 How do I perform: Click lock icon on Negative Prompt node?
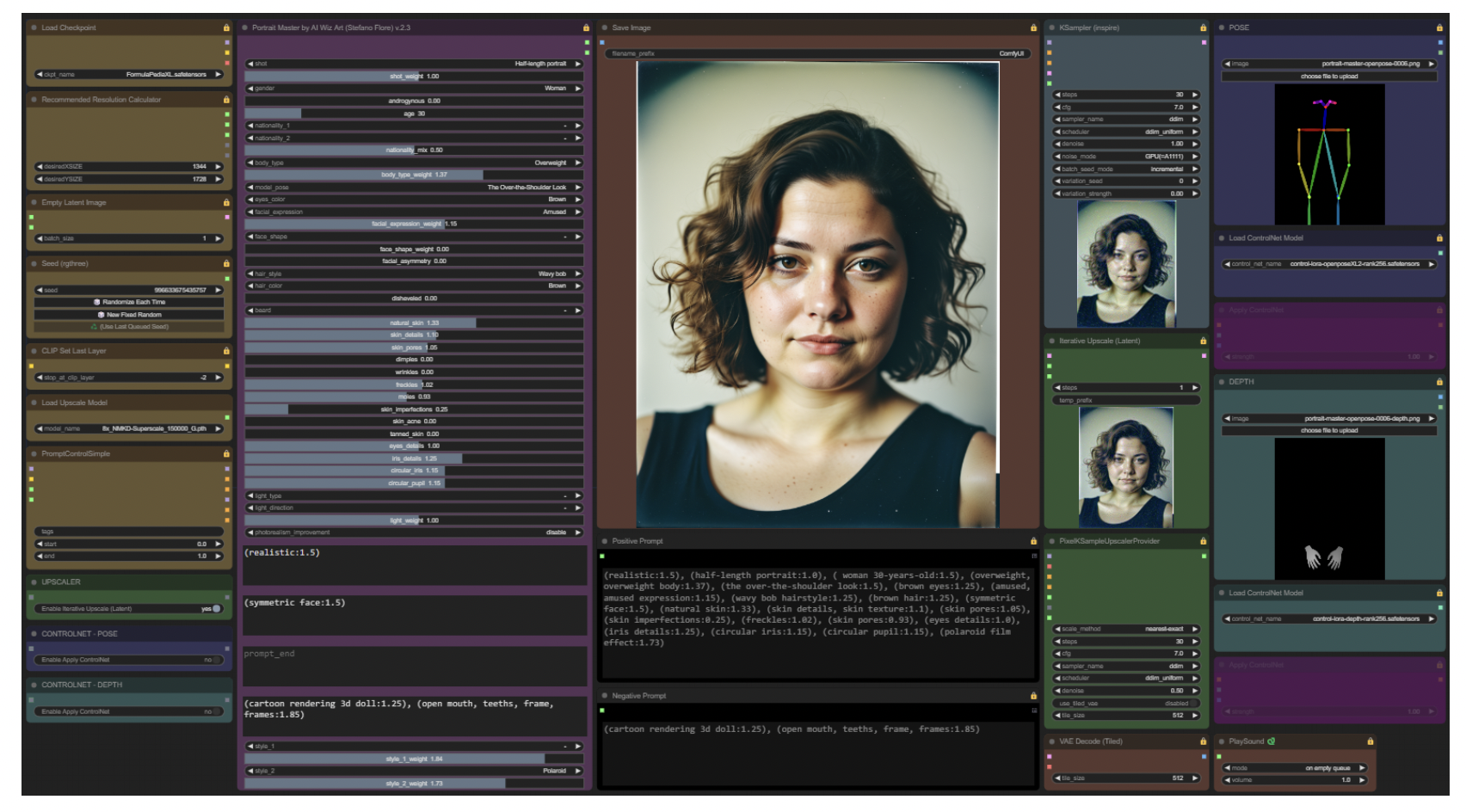1033,696
